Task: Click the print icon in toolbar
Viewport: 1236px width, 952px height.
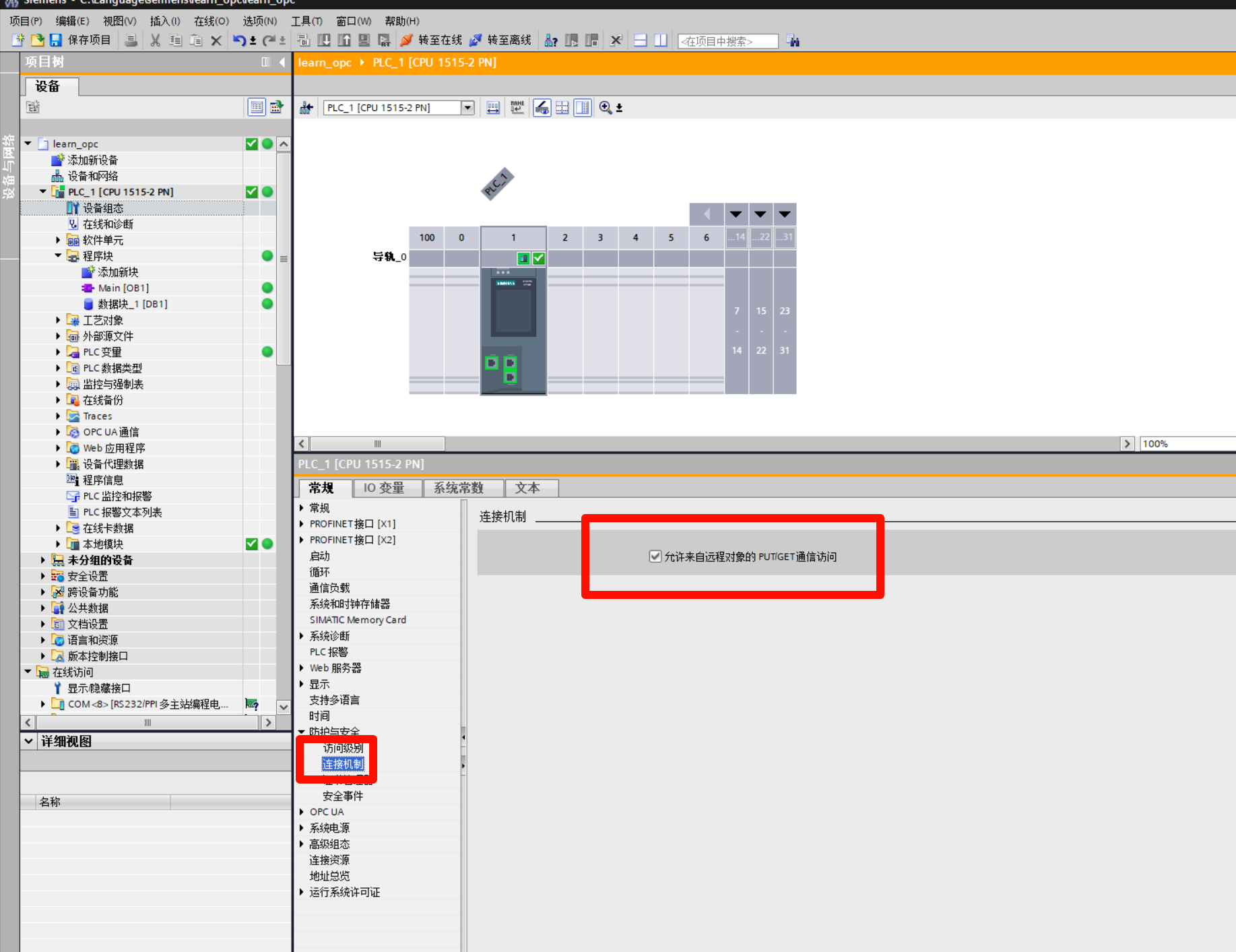Action: tap(131, 40)
